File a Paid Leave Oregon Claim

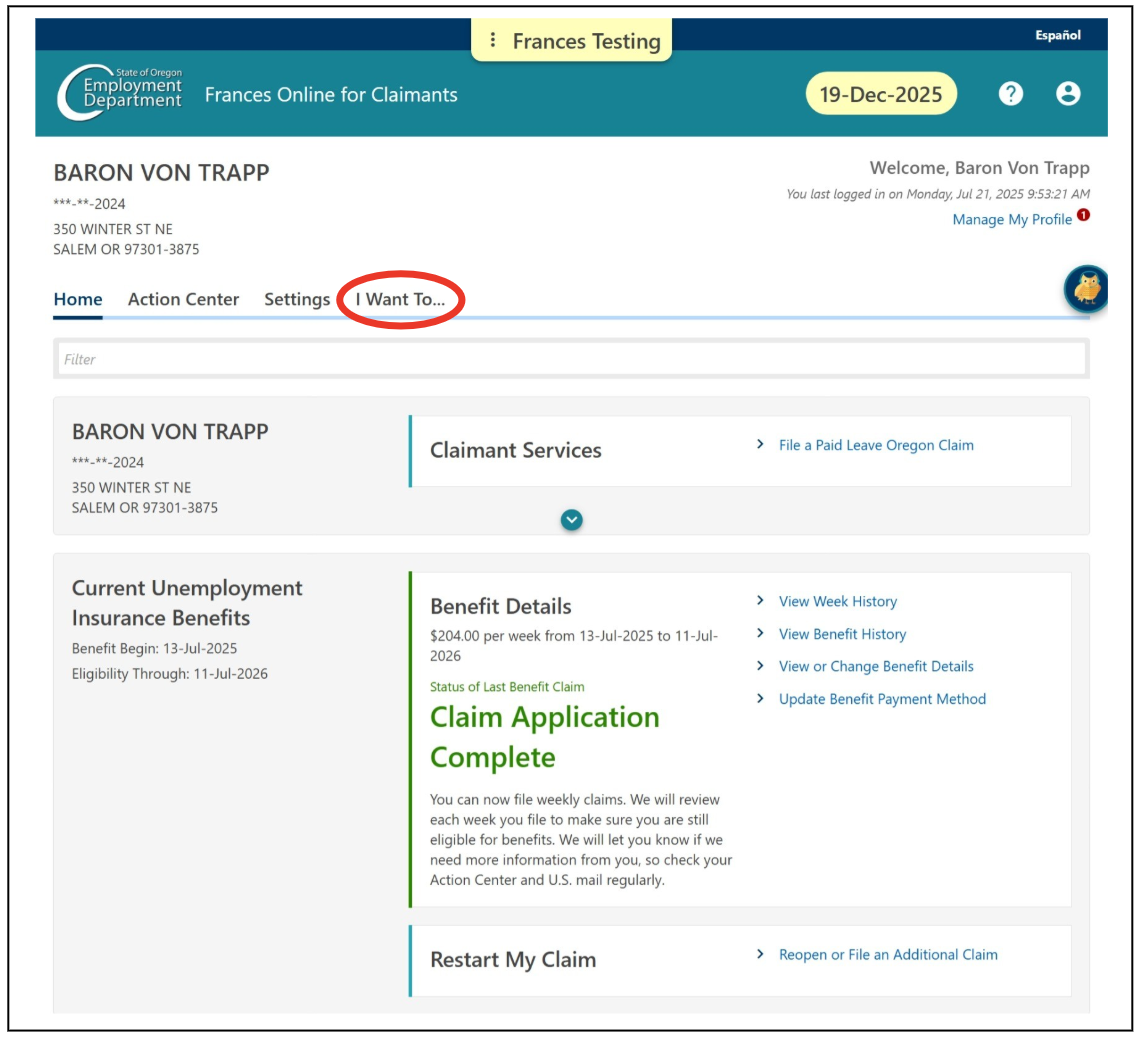[x=876, y=445]
